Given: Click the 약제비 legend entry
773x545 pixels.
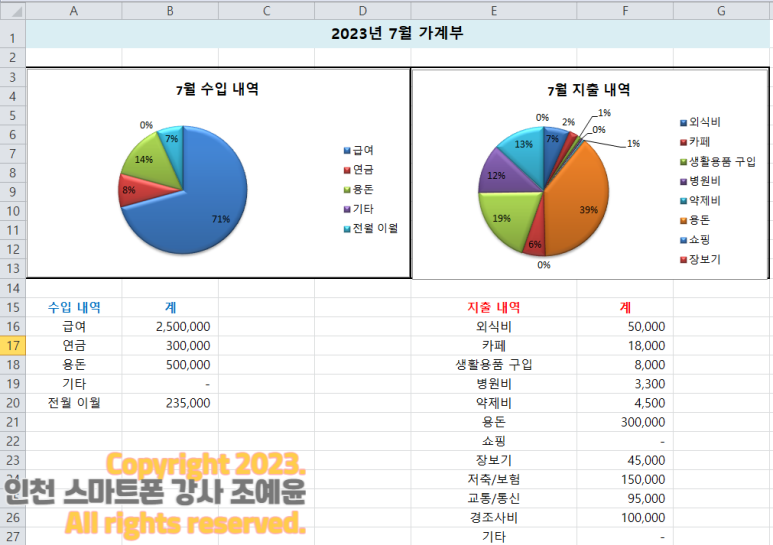Looking at the screenshot, I should click(x=701, y=201).
